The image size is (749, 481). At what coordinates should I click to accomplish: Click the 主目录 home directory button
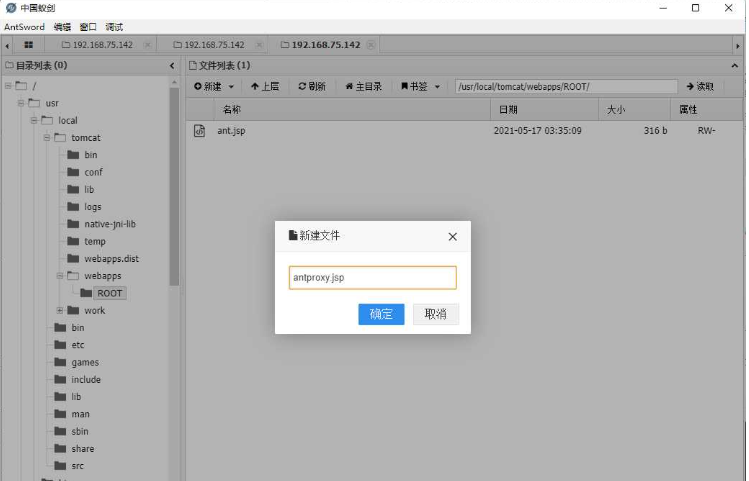364,86
